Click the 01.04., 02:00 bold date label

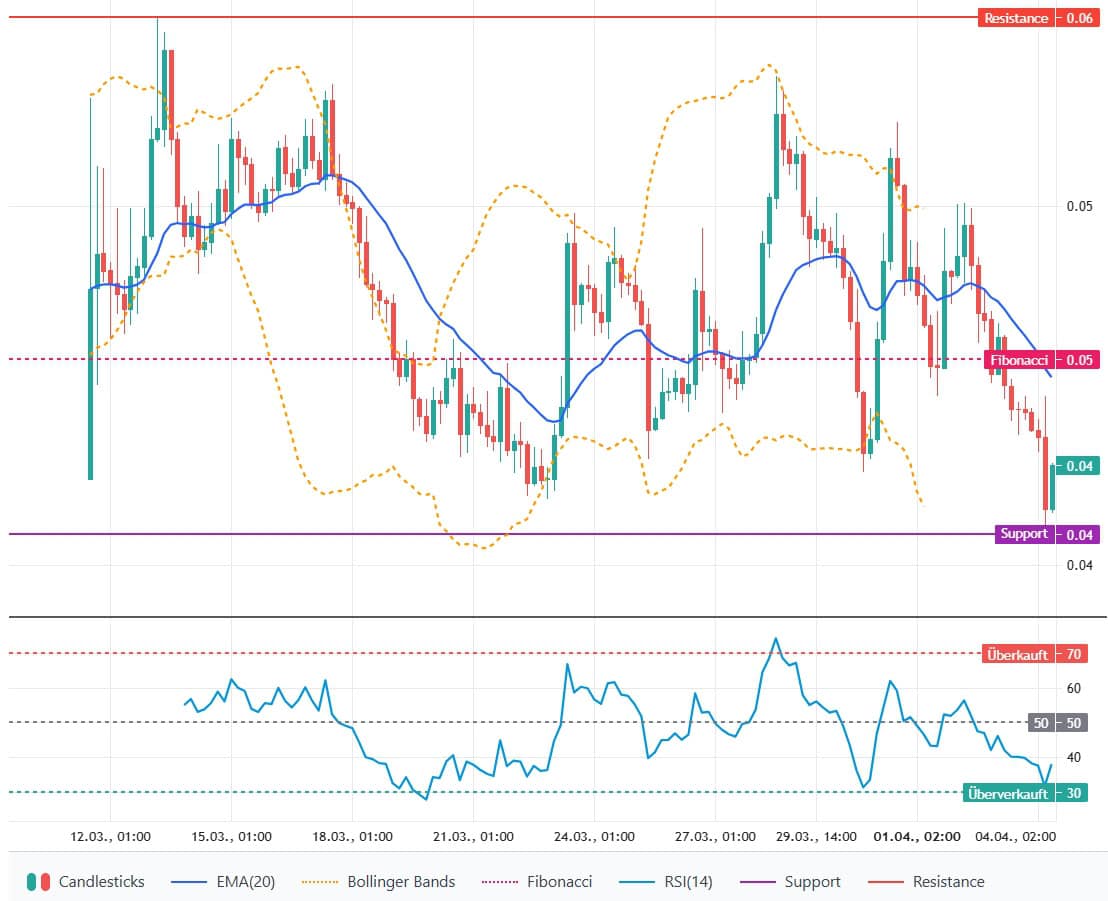pos(917,836)
